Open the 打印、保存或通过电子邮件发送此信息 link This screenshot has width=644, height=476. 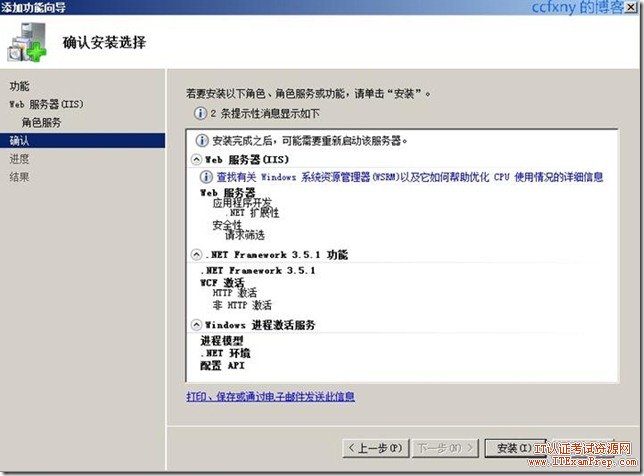tap(271, 397)
